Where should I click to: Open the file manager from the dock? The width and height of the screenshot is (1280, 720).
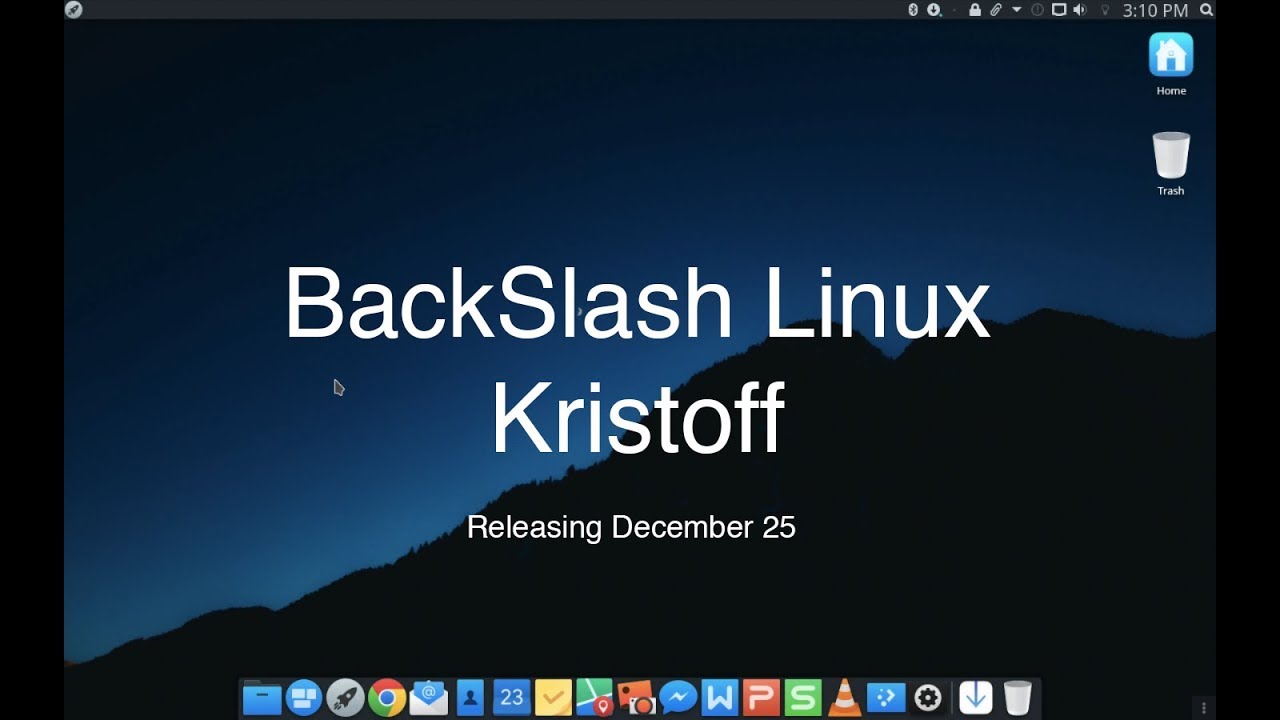(x=261, y=697)
